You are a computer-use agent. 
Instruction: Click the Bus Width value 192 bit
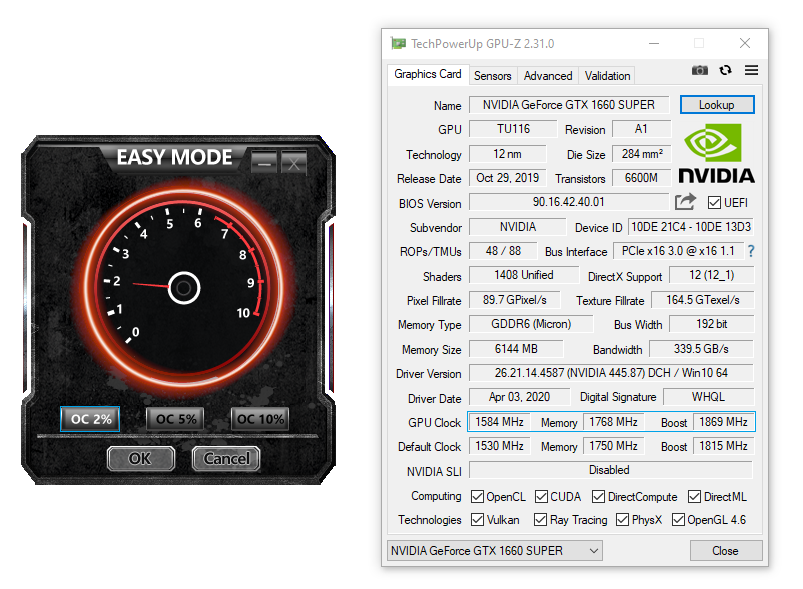pos(712,324)
